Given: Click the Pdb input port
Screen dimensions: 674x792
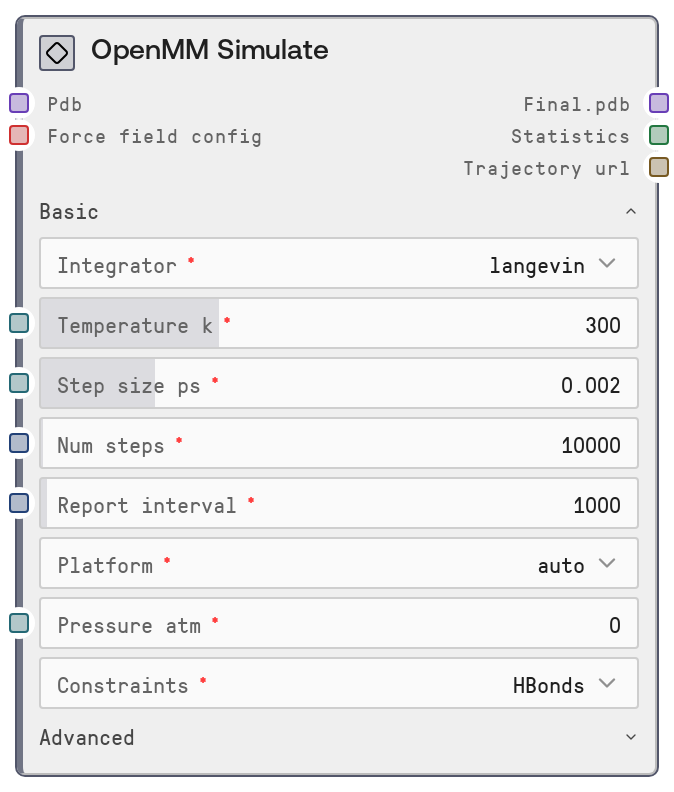Looking at the screenshot, I should pyautogui.click(x=19, y=103).
